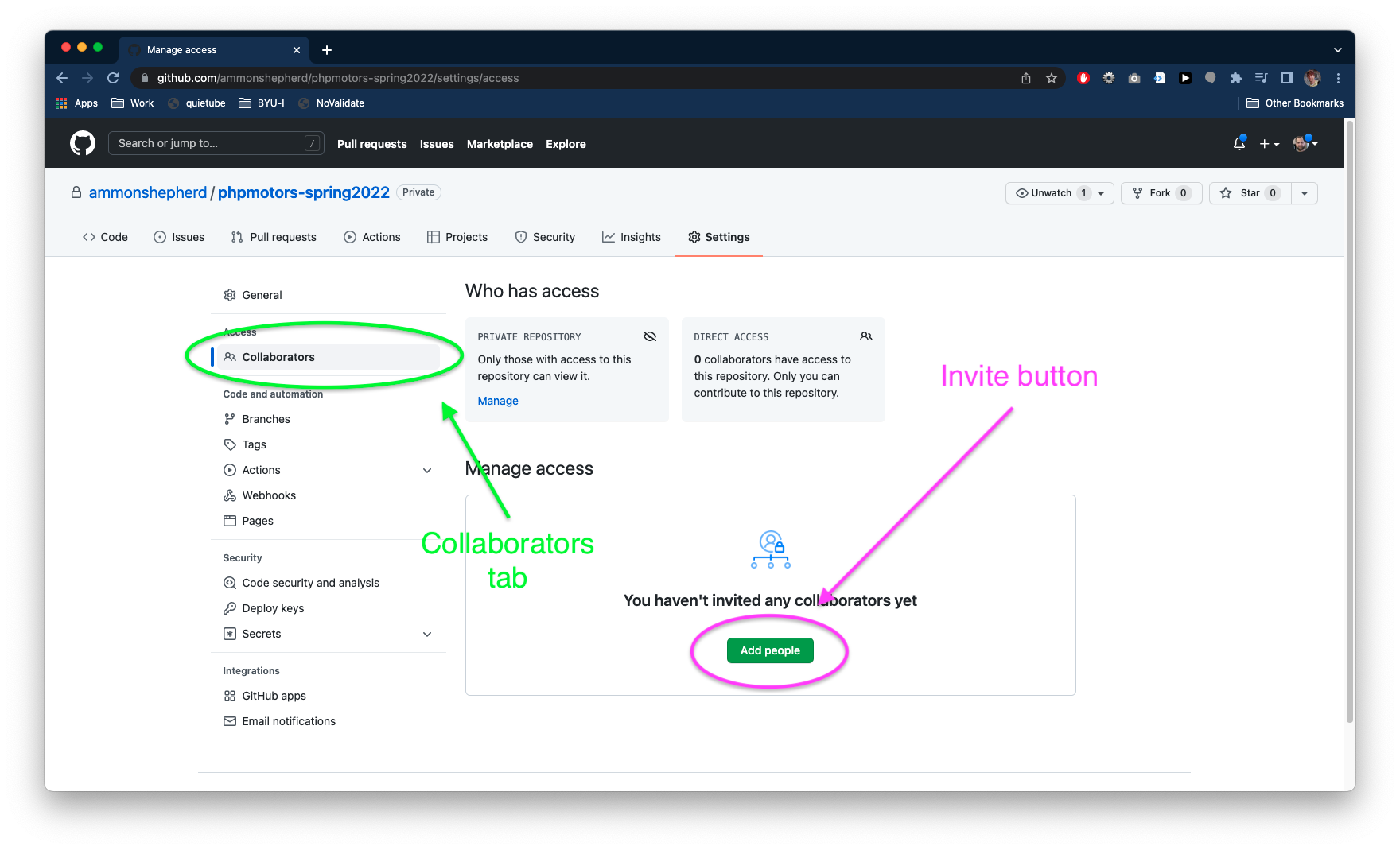Toggle the browser side panel icon
The height and width of the screenshot is (850, 1400).
click(1286, 78)
